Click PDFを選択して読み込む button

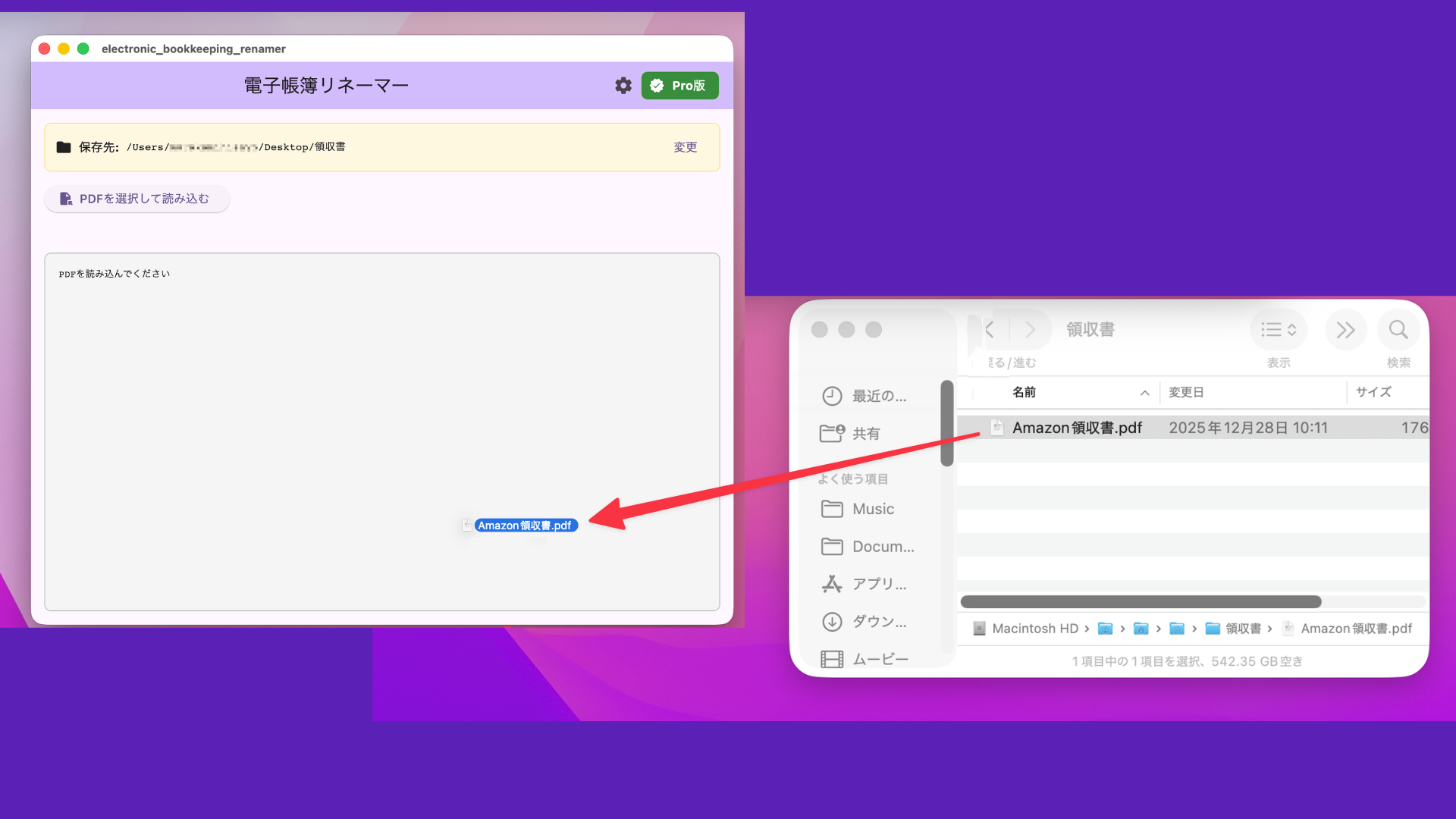pos(136,199)
